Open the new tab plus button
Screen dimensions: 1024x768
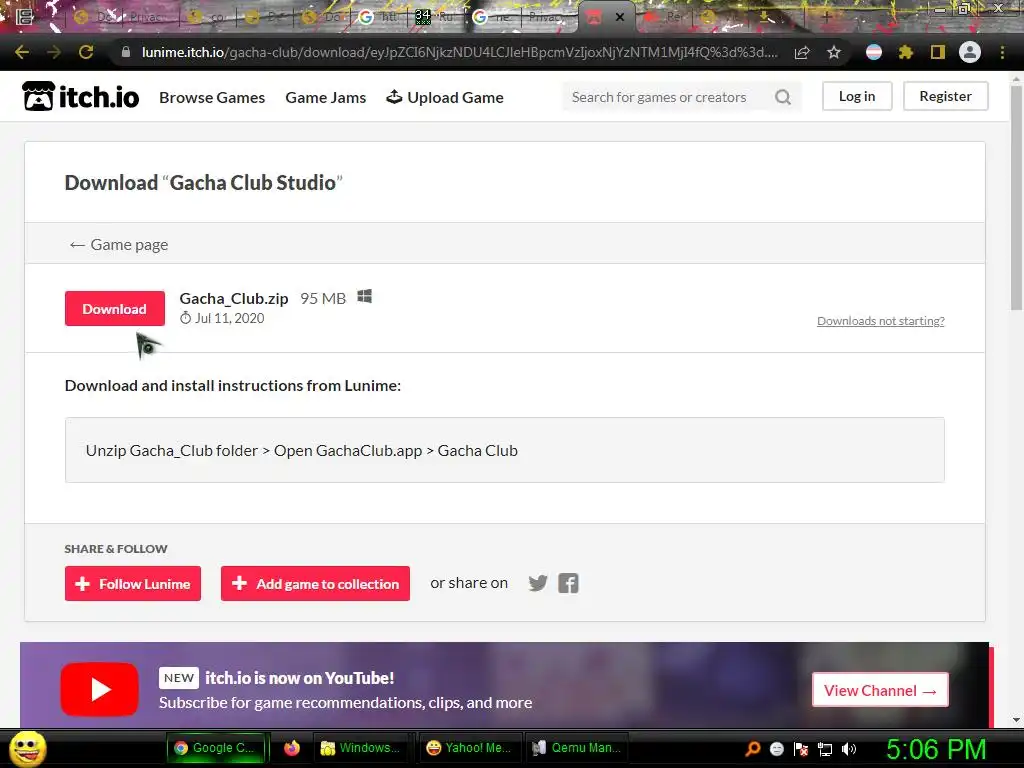[x=827, y=18]
